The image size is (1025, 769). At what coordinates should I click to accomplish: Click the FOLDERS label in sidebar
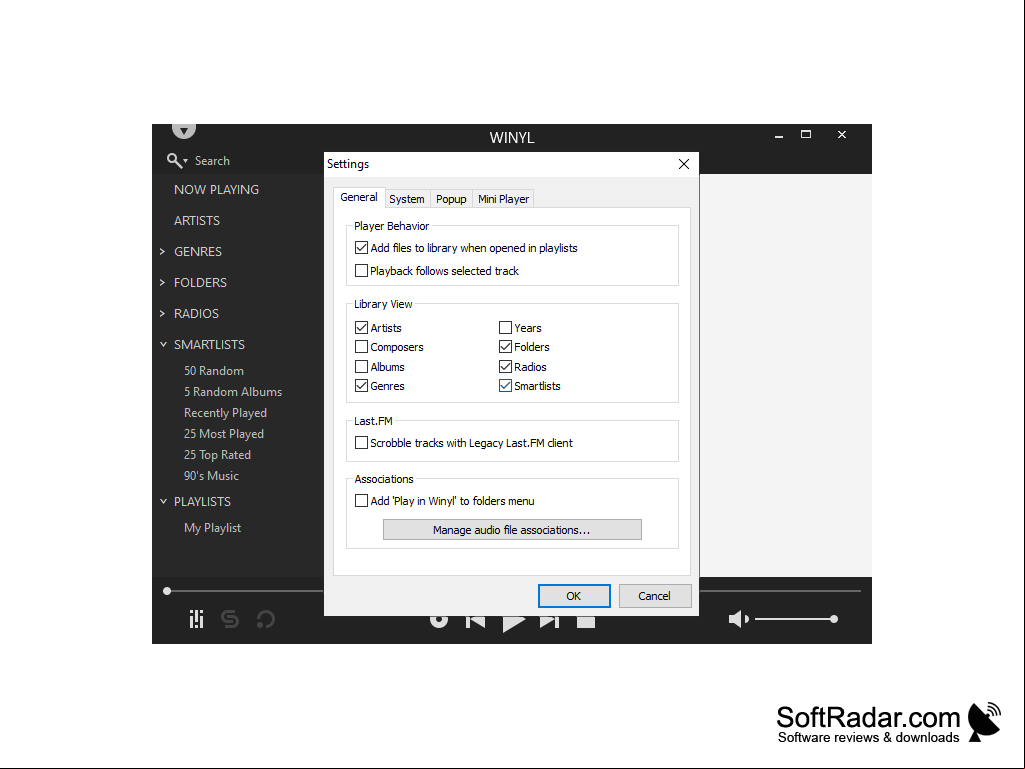pos(200,282)
